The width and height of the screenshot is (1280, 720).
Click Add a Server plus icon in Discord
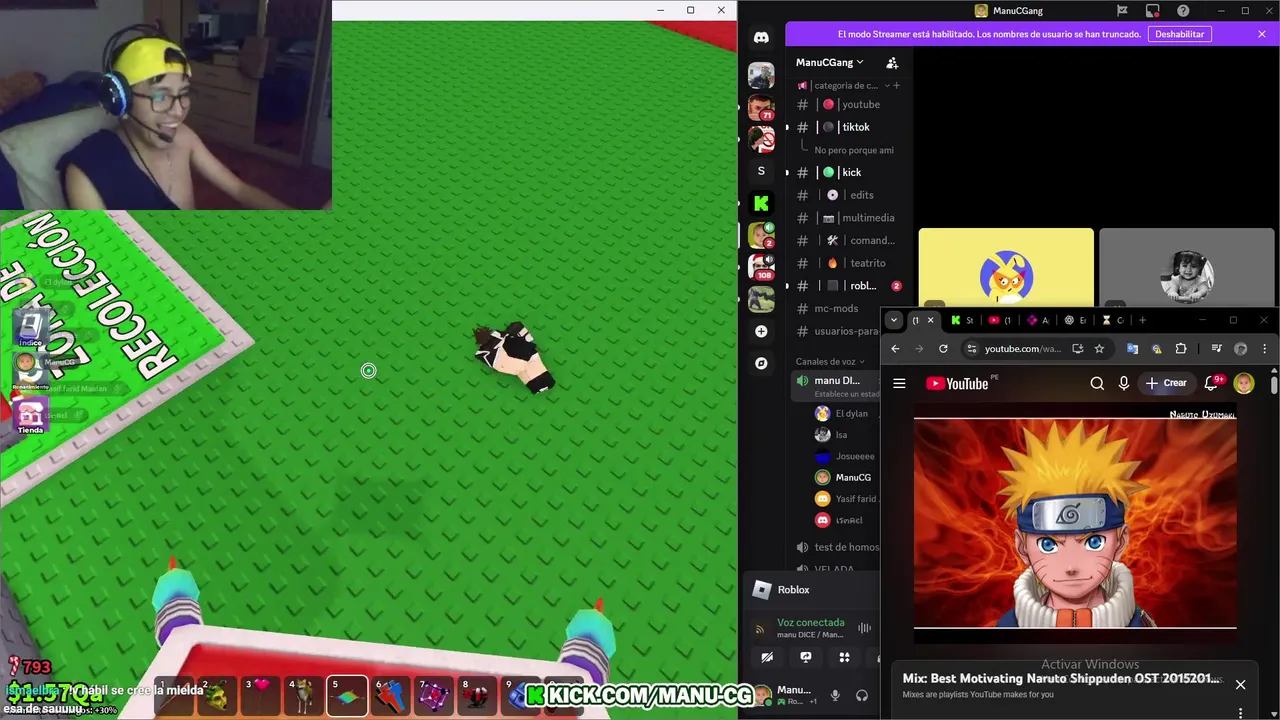pos(761,331)
